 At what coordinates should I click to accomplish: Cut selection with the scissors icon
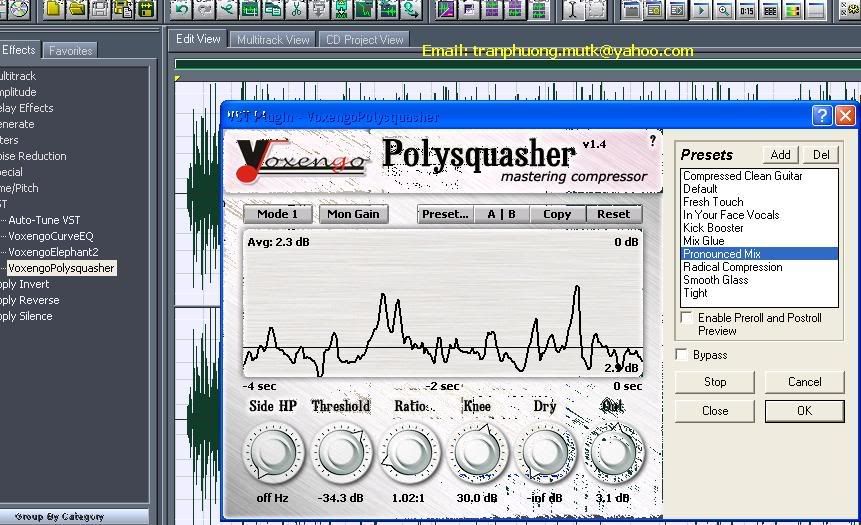point(297,9)
